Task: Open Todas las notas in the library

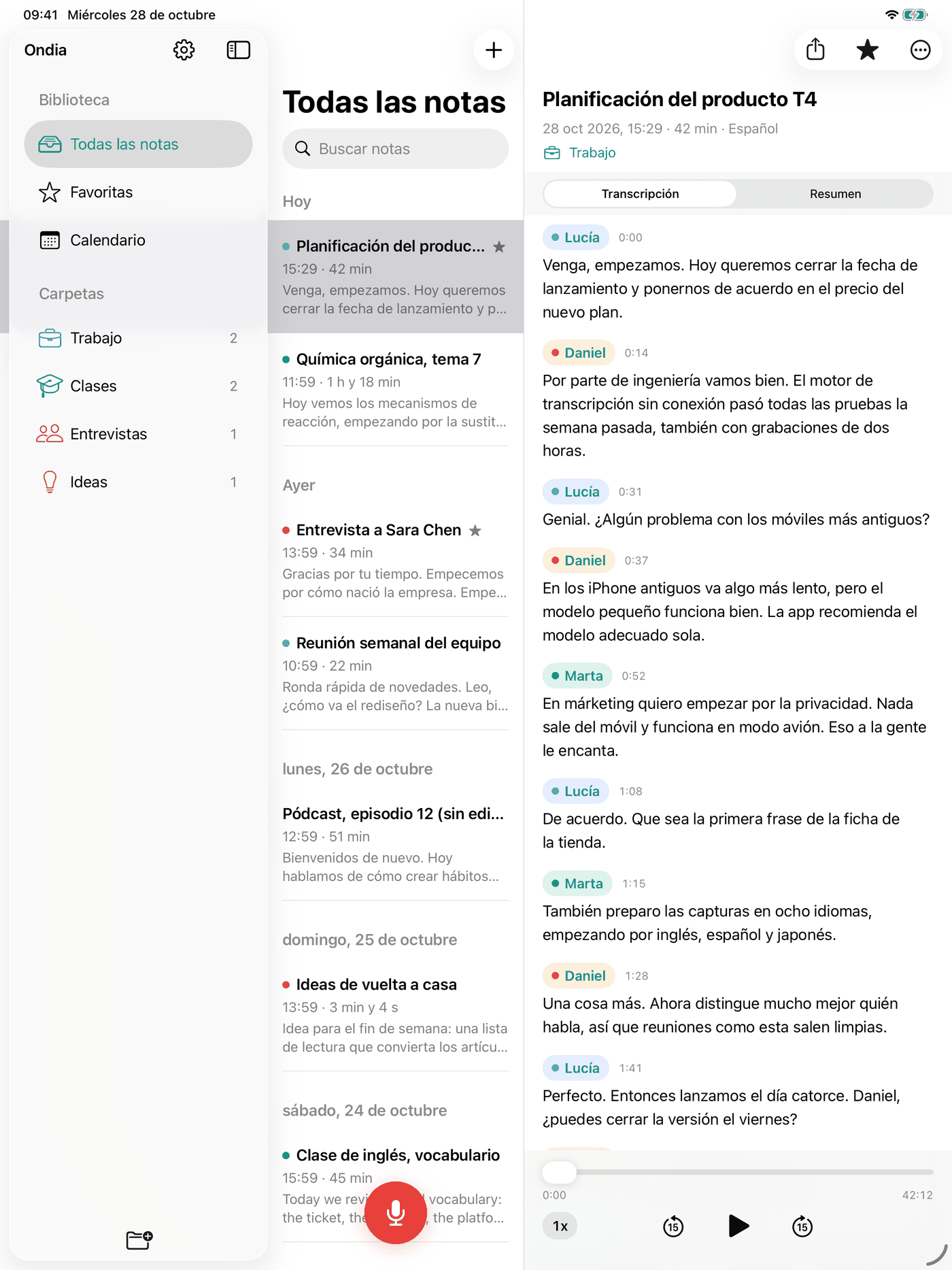Action: [138, 144]
